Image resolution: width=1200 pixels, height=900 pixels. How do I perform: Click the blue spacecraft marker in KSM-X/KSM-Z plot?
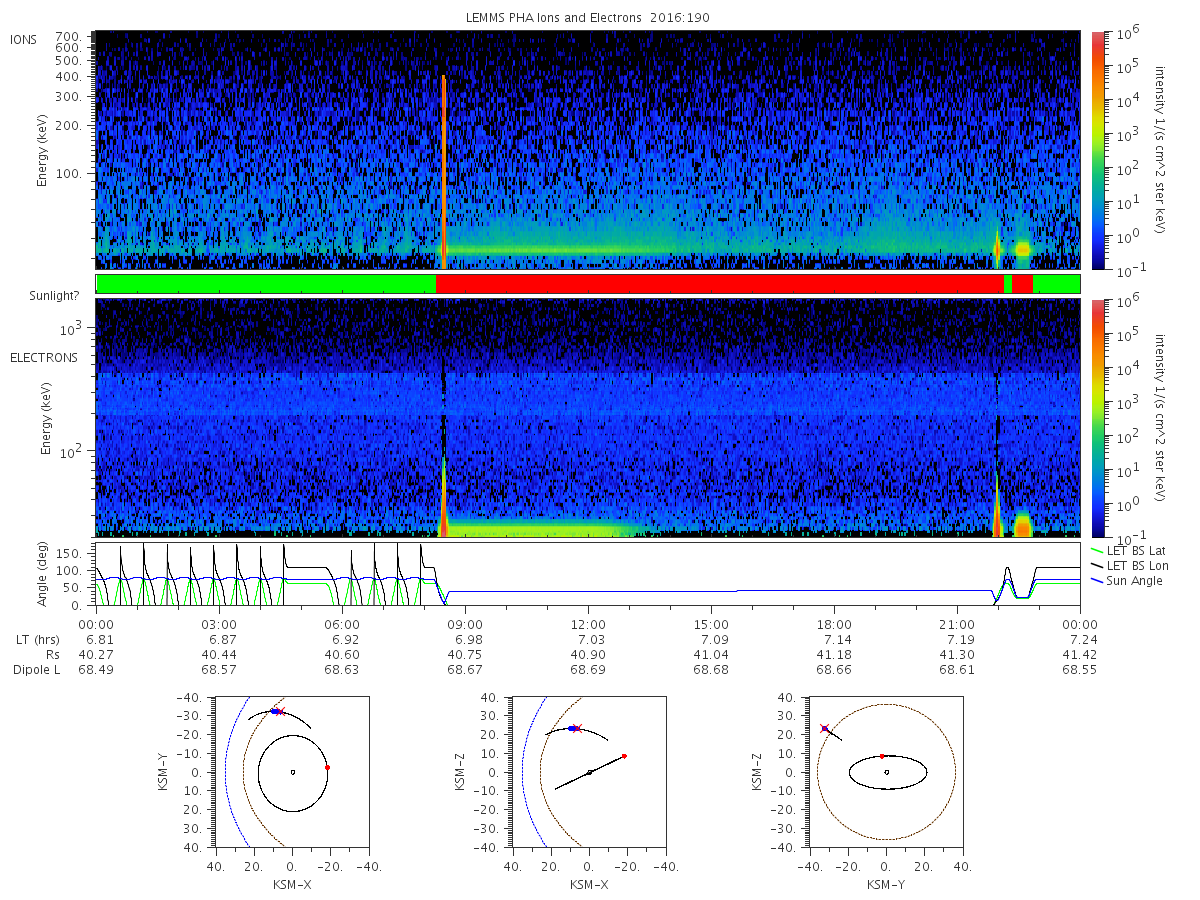571,728
